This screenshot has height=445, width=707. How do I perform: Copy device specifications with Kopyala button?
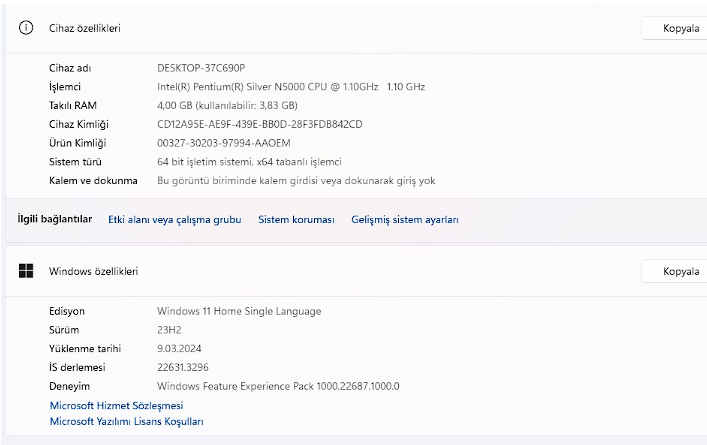(675, 28)
